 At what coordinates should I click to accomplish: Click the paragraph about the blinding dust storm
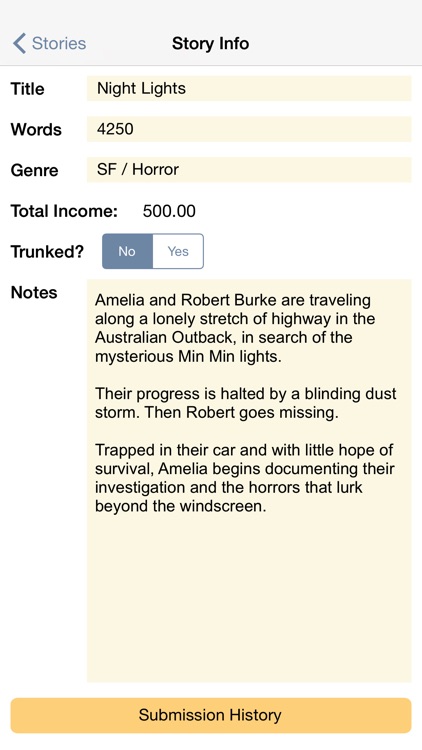click(x=245, y=403)
